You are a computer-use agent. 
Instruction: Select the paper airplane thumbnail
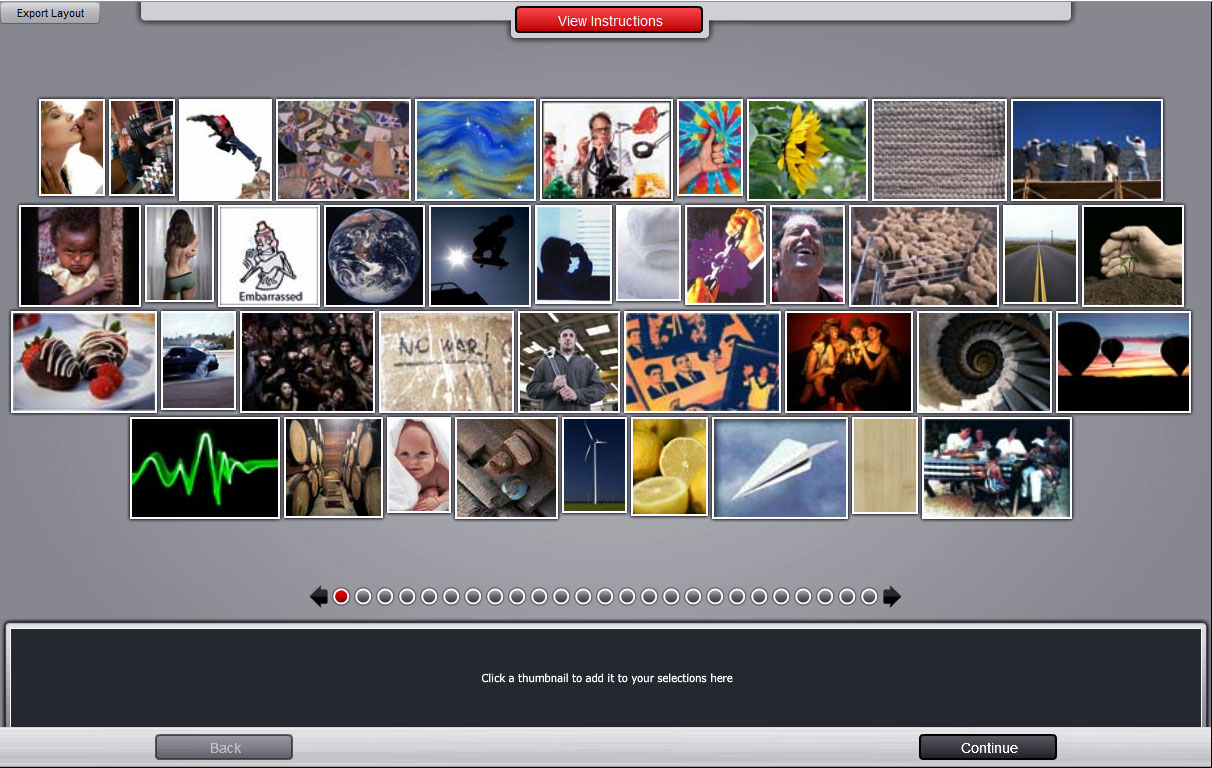(780, 468)
